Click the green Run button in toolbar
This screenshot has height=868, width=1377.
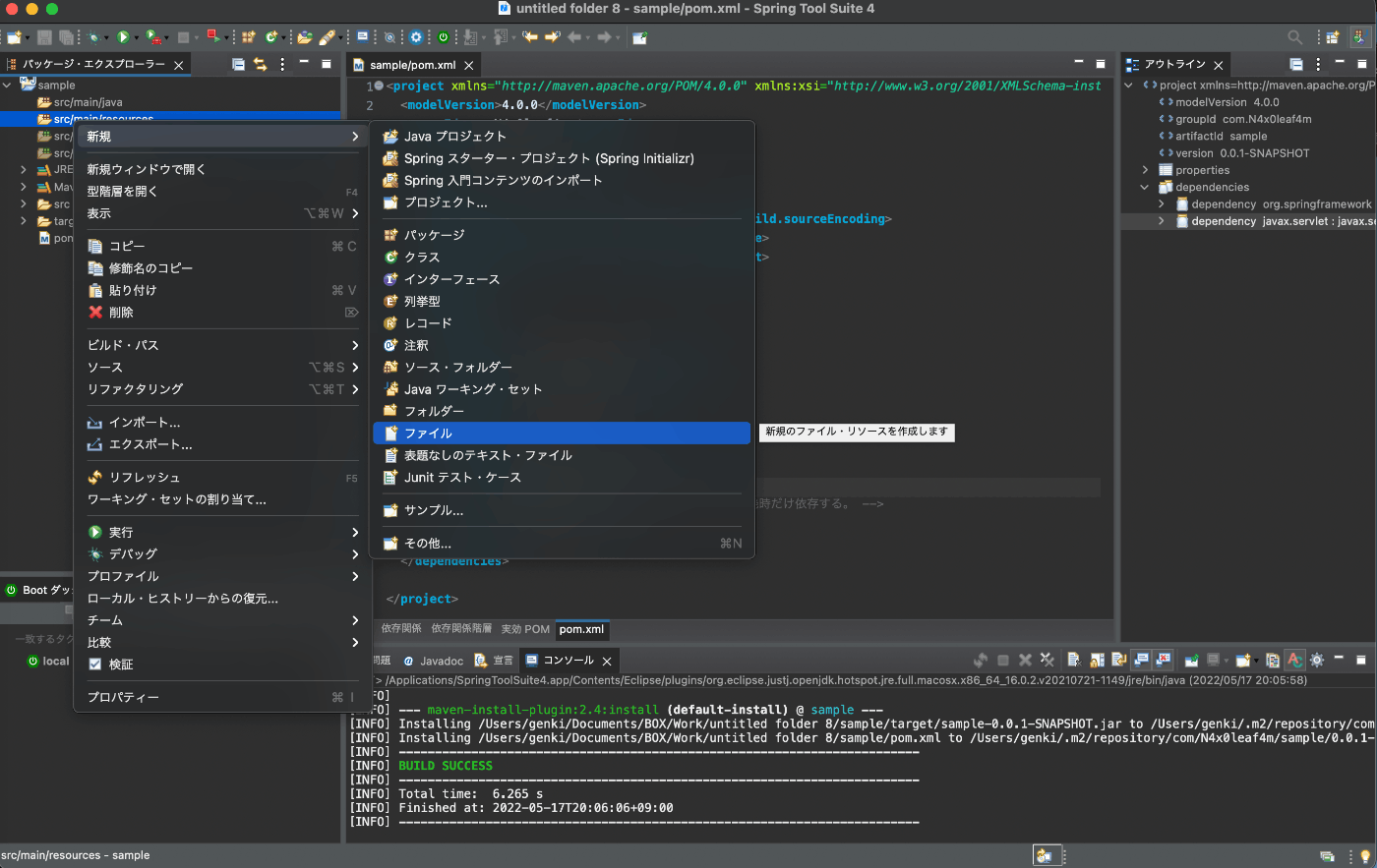point(123,37)
